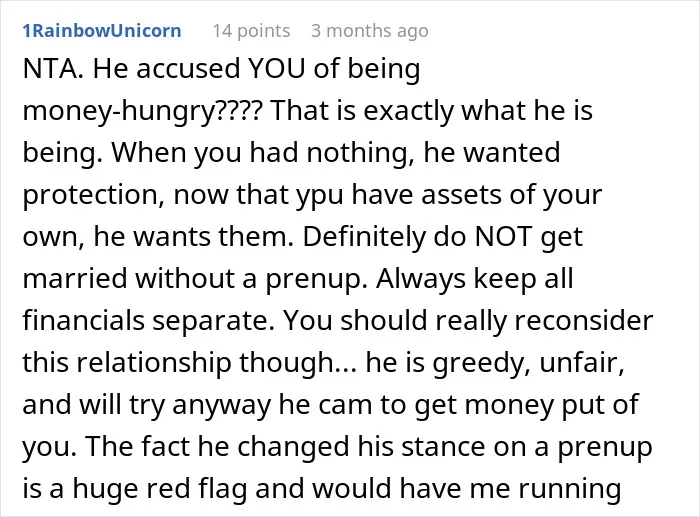The width and height of the screenshot is (700, 517).
Task: Click the word unfair
Action: click(x=582, y=363)
